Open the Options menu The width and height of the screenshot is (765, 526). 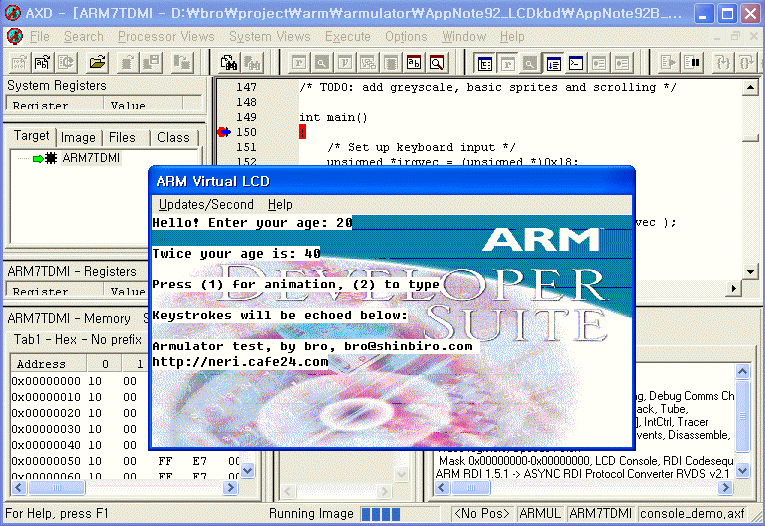point(406,37)
